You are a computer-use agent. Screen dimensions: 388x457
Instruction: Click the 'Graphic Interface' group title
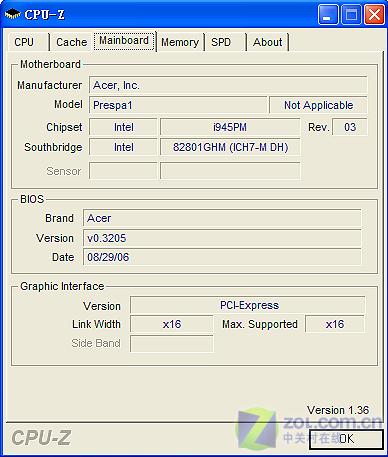click(x=62, y=286)
